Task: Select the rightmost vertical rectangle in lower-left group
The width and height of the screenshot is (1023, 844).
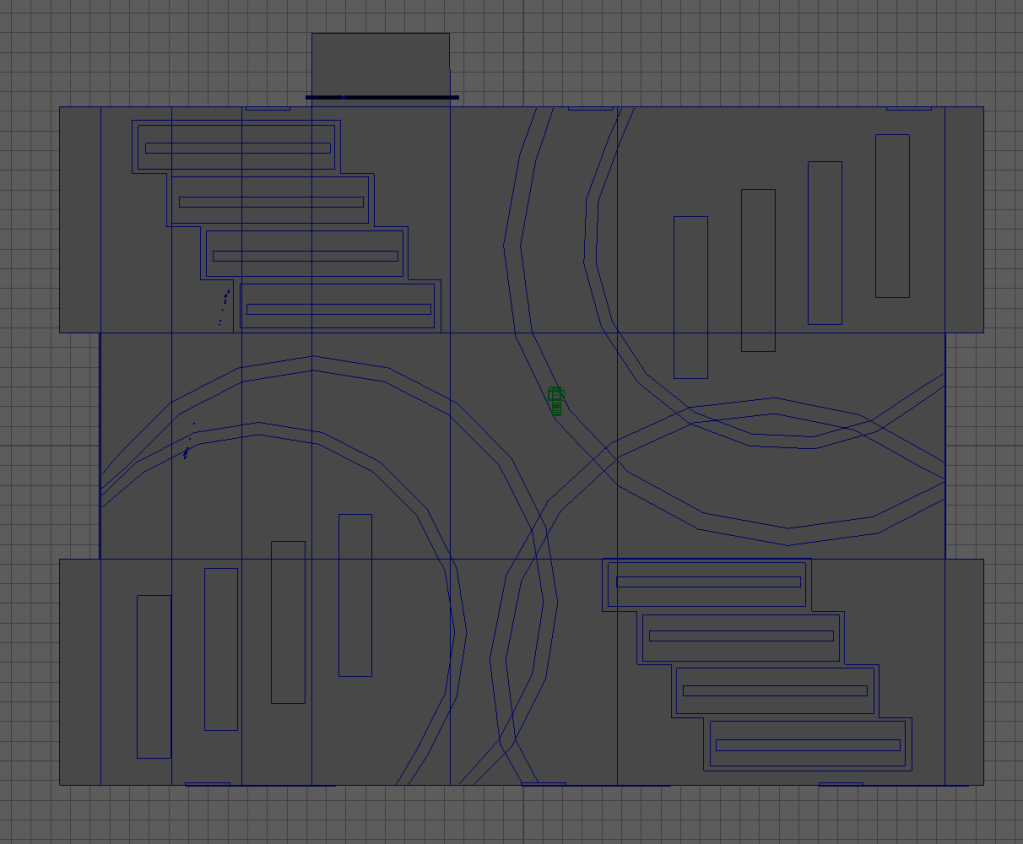Action: [355, 595]
